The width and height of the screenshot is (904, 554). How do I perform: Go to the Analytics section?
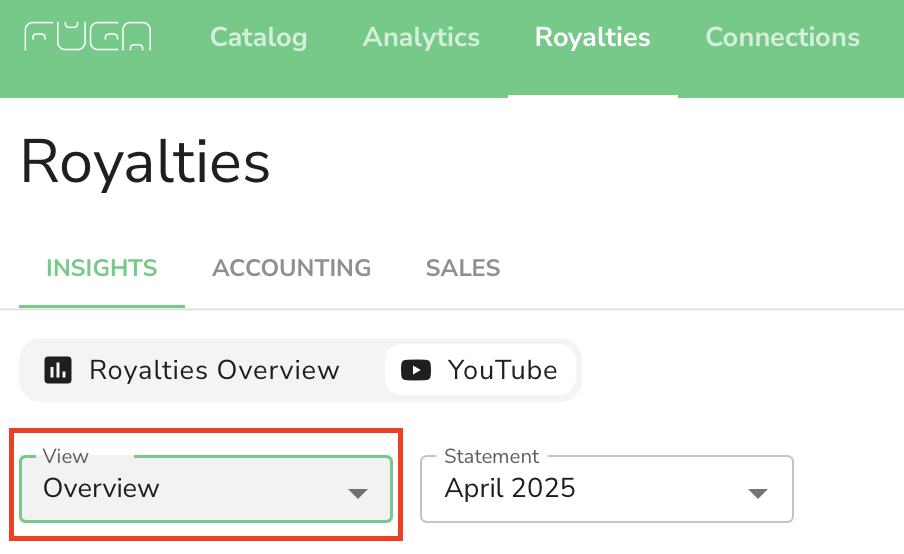pyautogui.click(x=421, y=37)
